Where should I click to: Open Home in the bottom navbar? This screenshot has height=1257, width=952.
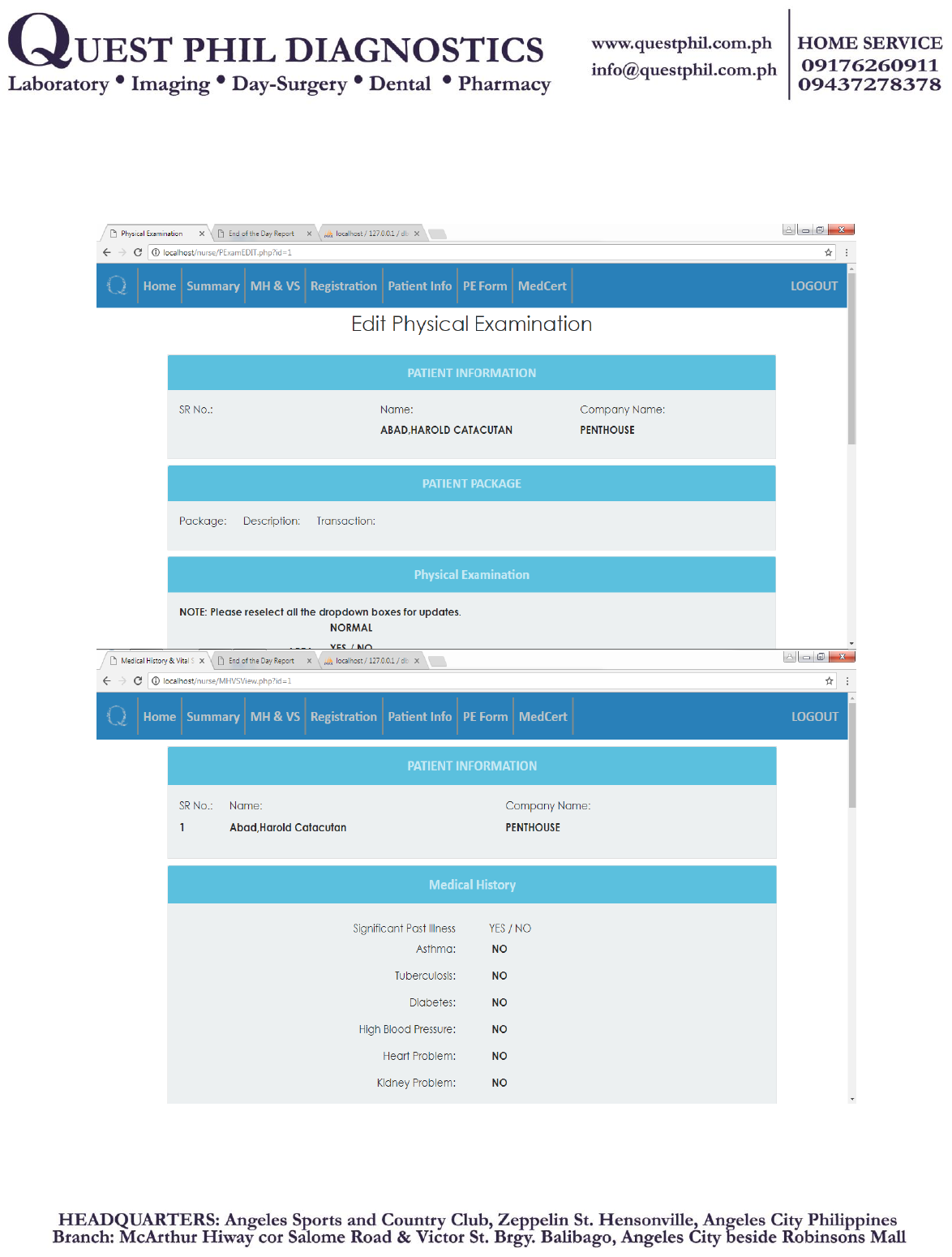[x=160, y=717]
